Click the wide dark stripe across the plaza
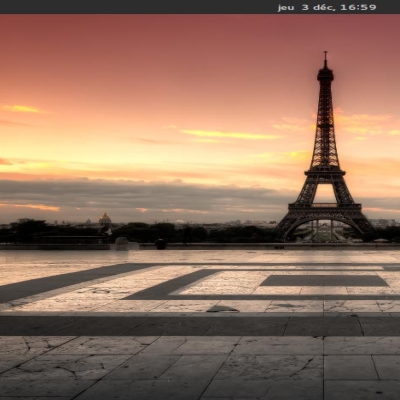 point(200,326)
